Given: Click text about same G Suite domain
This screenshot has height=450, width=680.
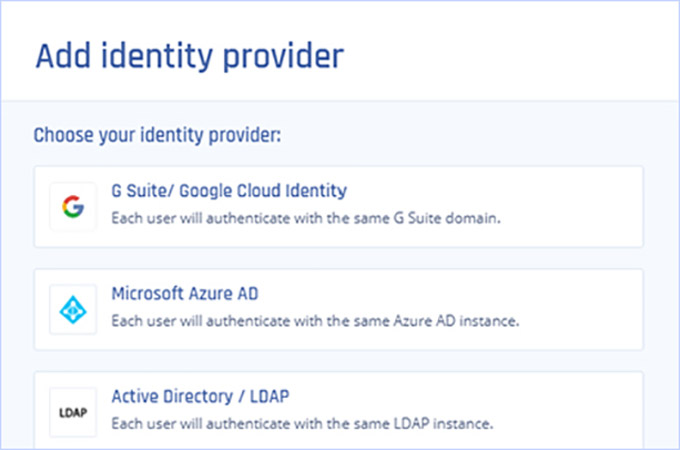Looking at the screenshot, I should pyautogui.click(x=306, y=218).
